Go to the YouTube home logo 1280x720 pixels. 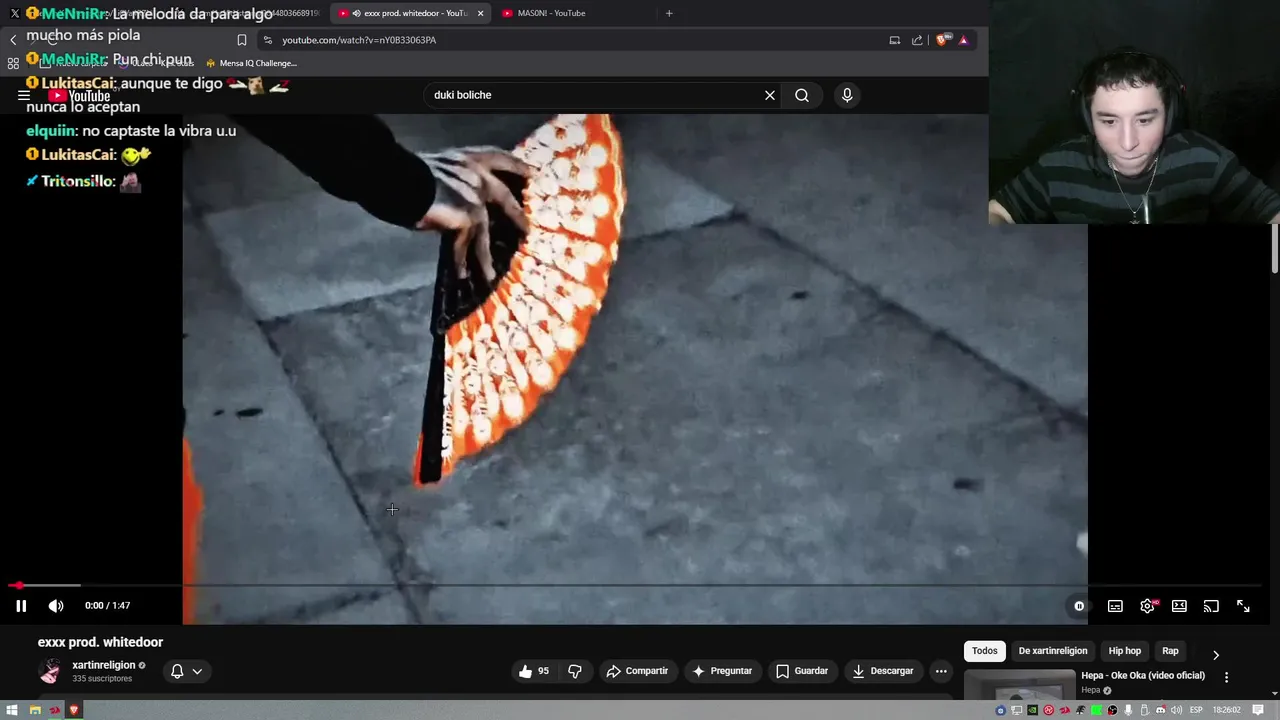coord(79,96)
